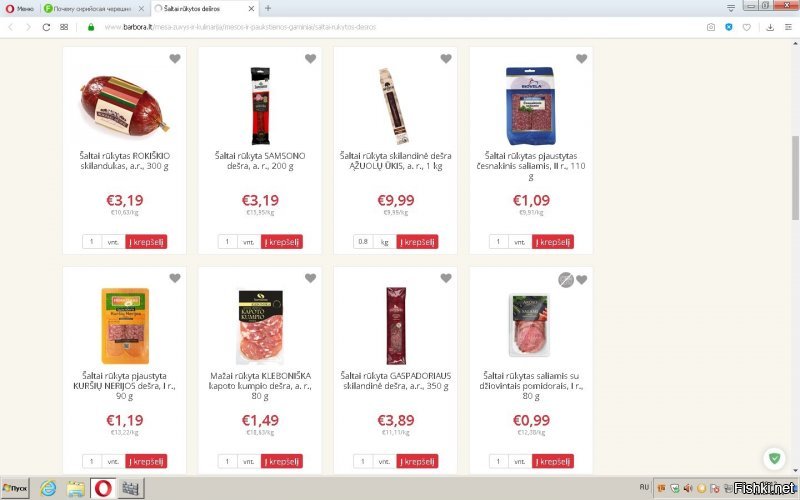Open Internet Explorer from the taskbar

point(48,488)
